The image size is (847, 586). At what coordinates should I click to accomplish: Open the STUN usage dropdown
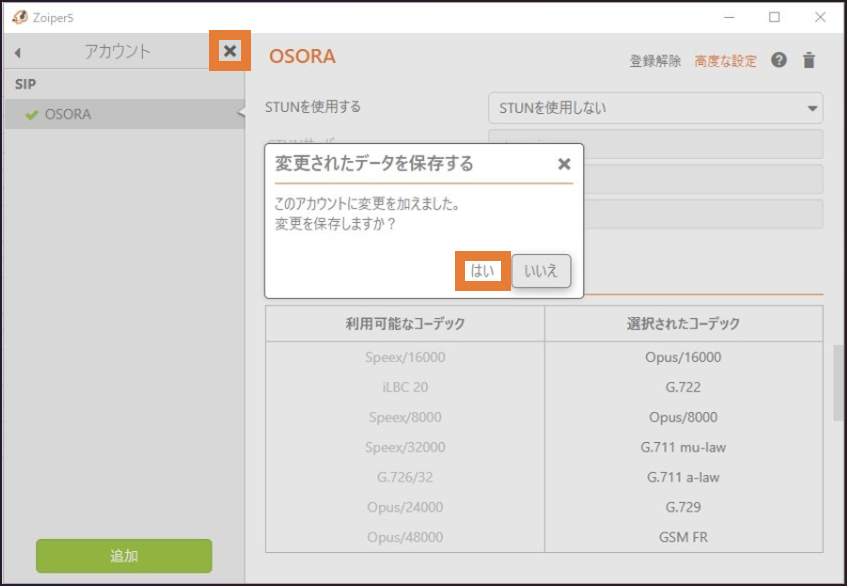(x=655, y=108)
